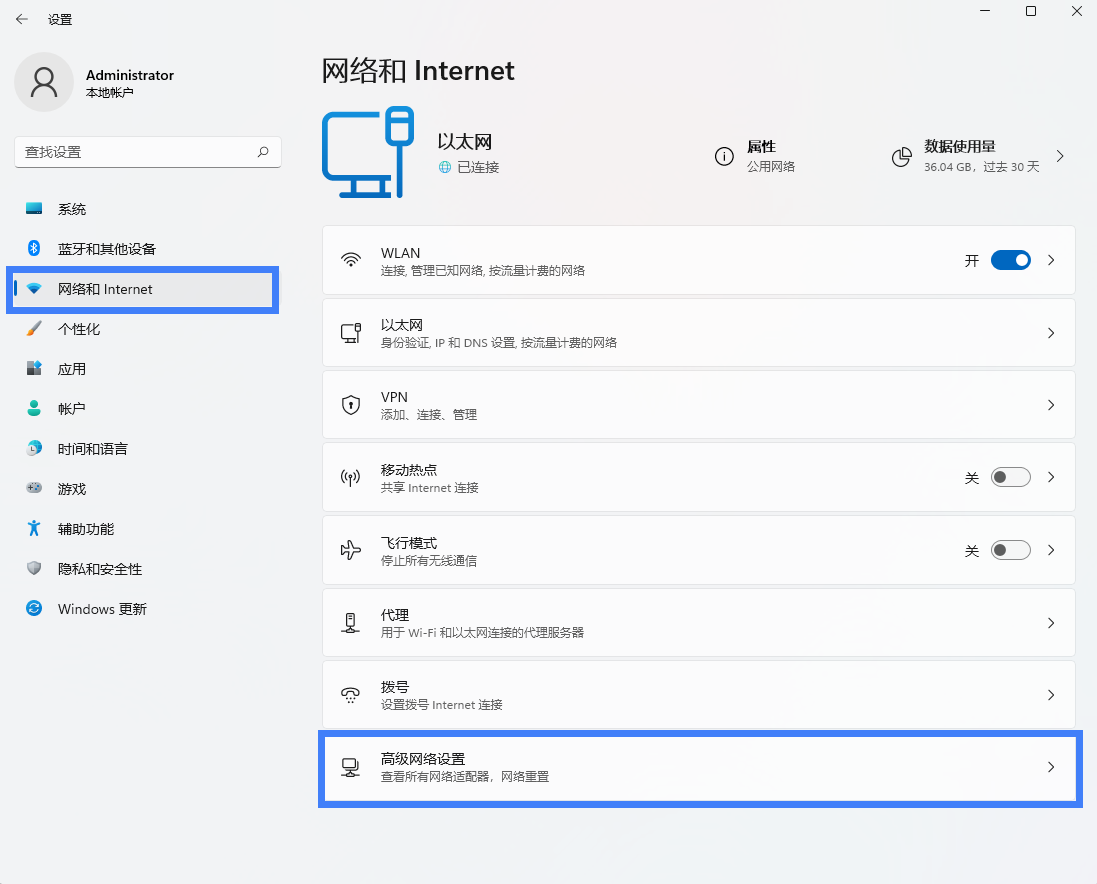Viewport: 1097px width, 884px height.
Task: Click the search magnifier icon
Action: click(263, 152)
